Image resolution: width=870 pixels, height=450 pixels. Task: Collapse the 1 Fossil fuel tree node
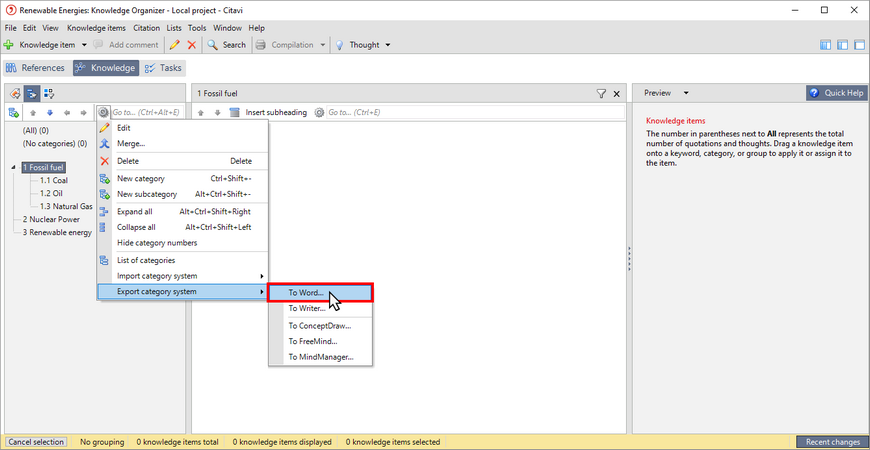point(13,167)
